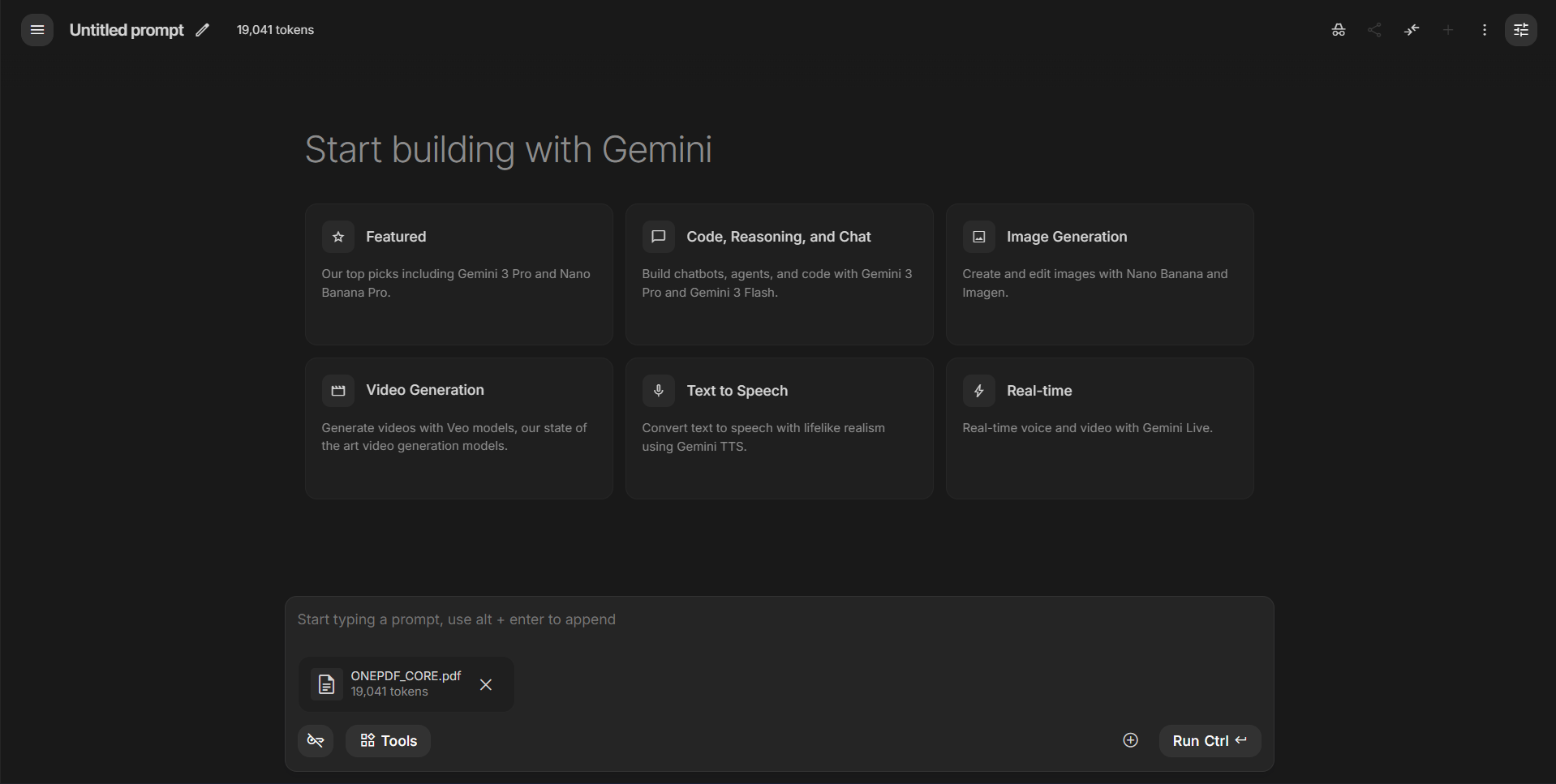Open compare mode with the arrows icon

coord(1411,29)
